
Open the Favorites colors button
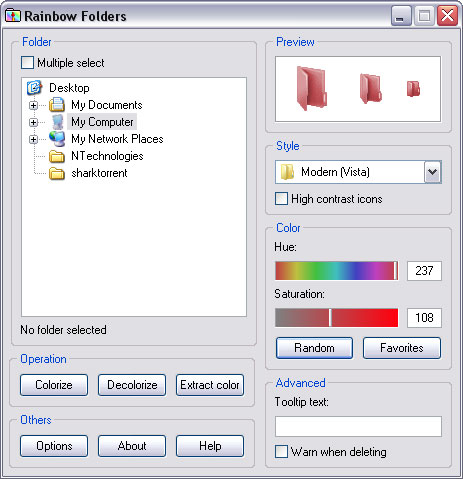pos(402,348)
